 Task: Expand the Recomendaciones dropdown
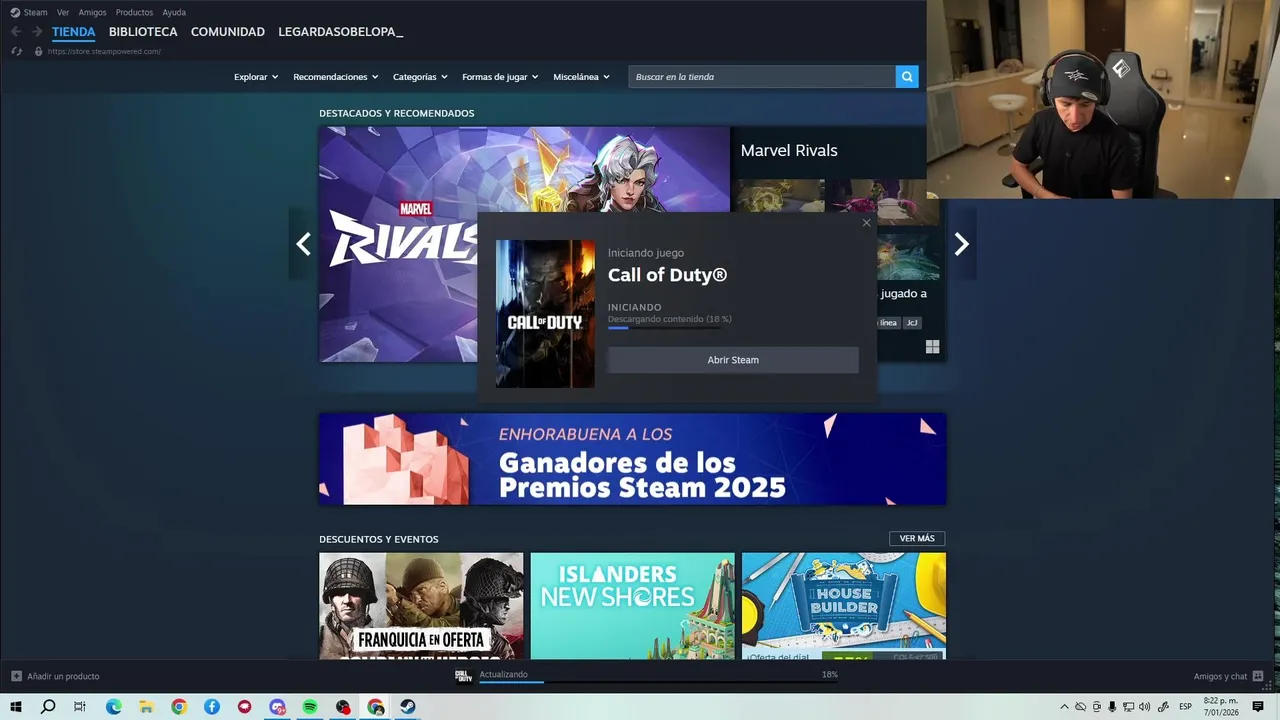pyautogui.click(x=336, y=77)
